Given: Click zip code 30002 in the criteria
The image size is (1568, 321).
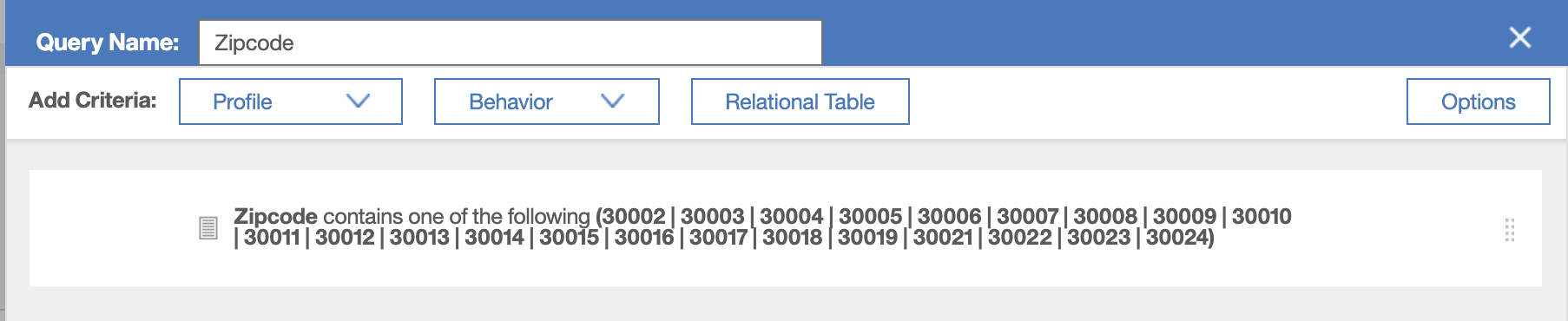Looking at the screenshot, I should 634,216.
